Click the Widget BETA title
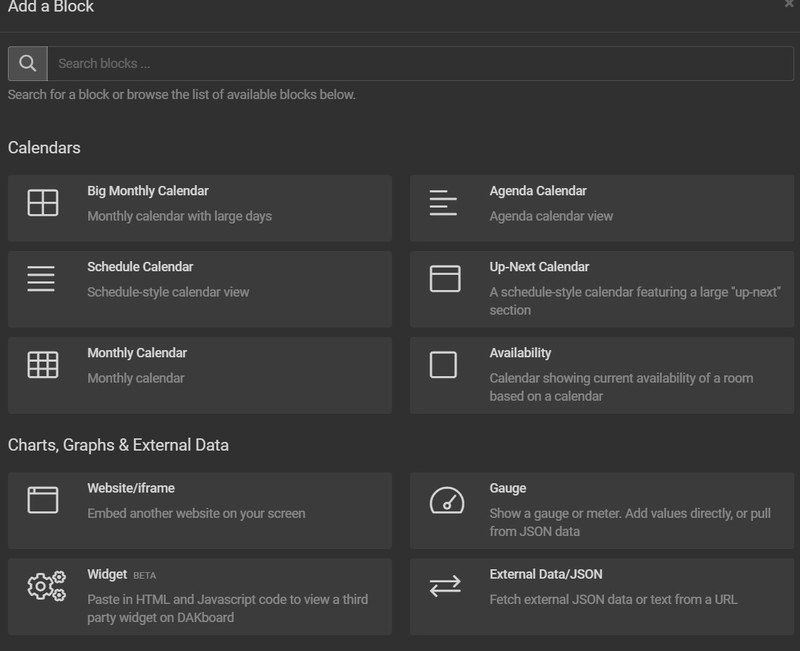 click(x=121, y=574)
